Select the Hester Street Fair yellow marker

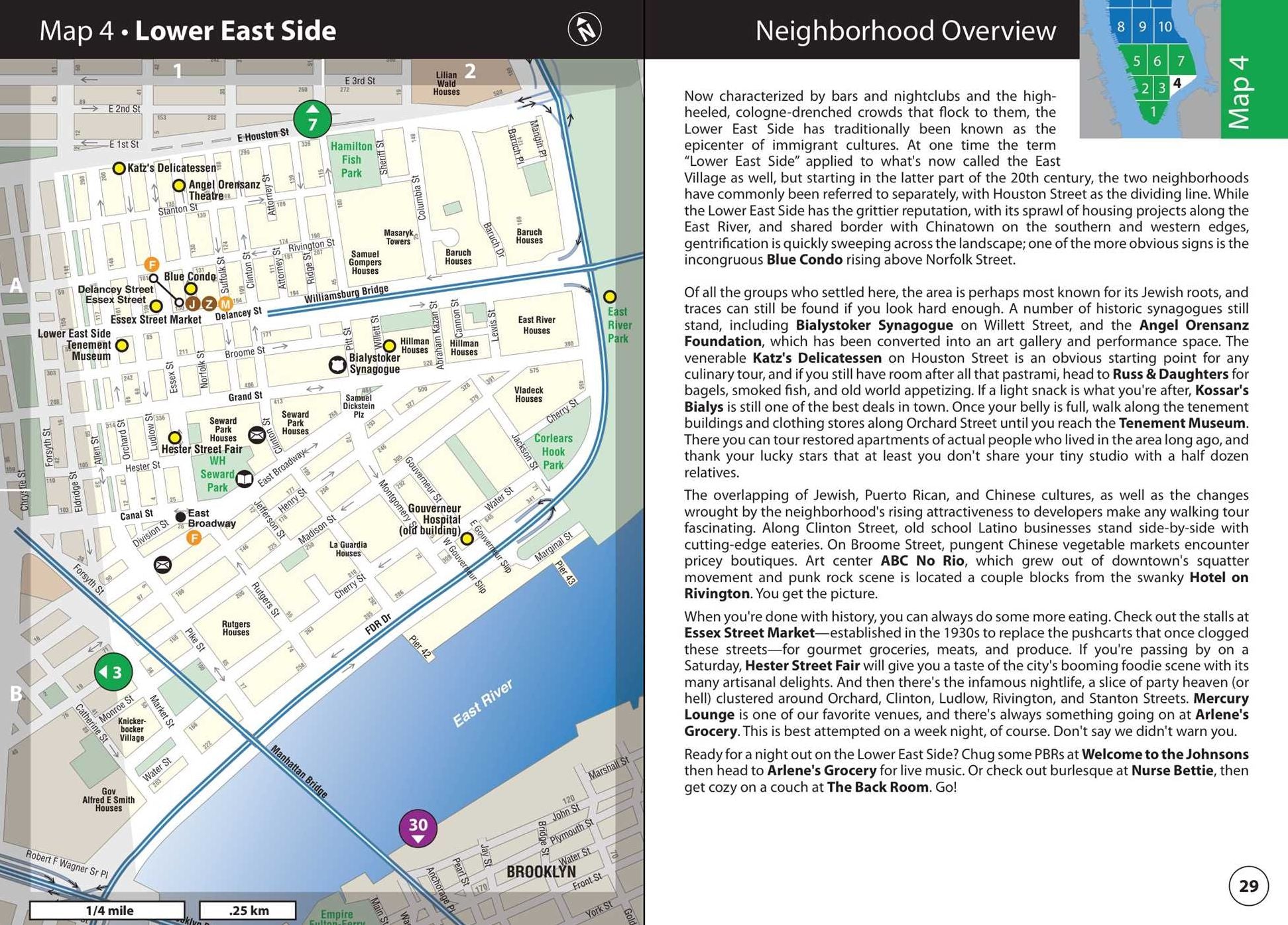click(174, 438)
